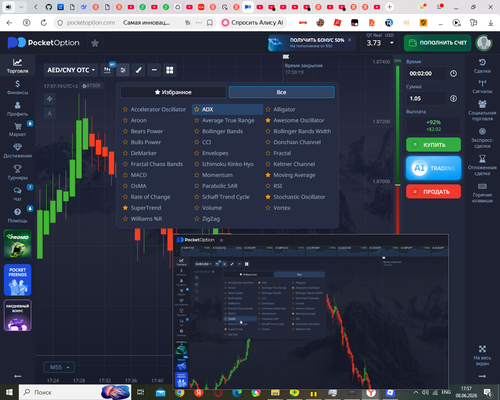This screenshot has height=400, width=500.
Task: Unfavorite Moving Average star
Action: 268,175
